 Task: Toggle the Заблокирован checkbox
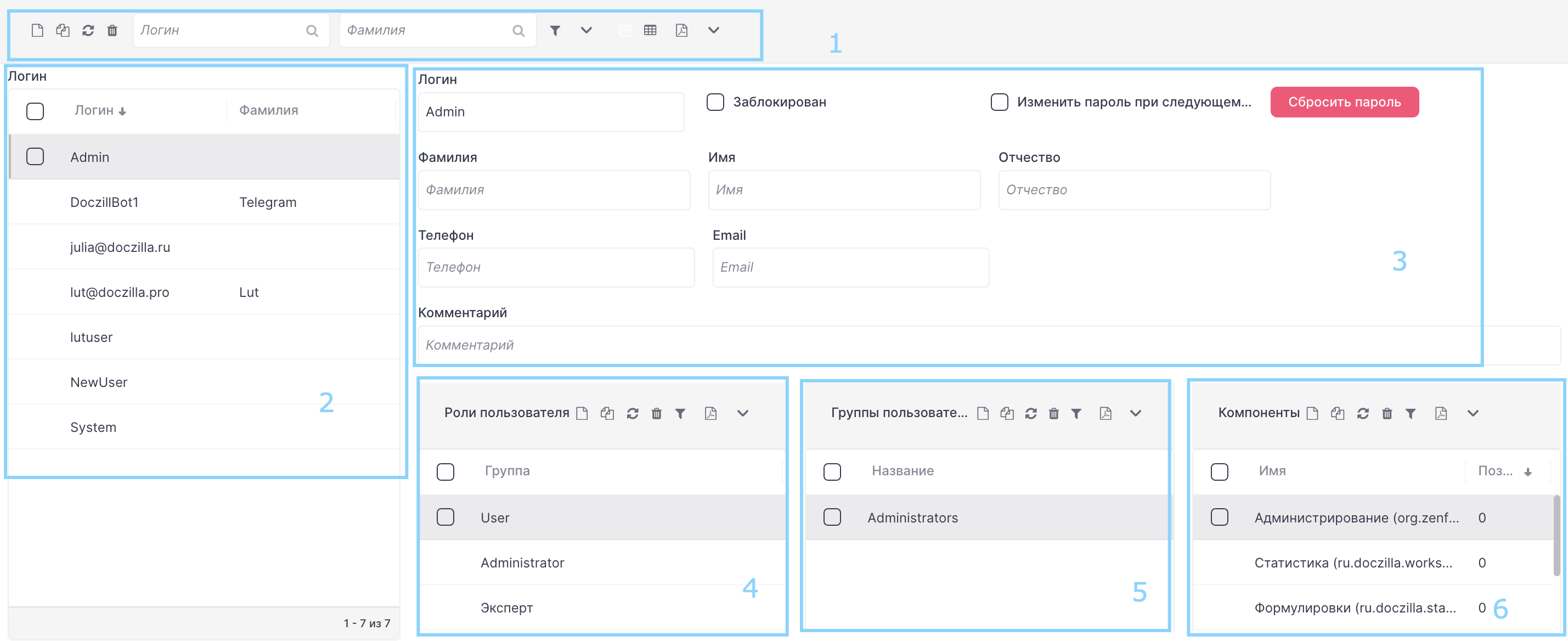click(715, 102)
